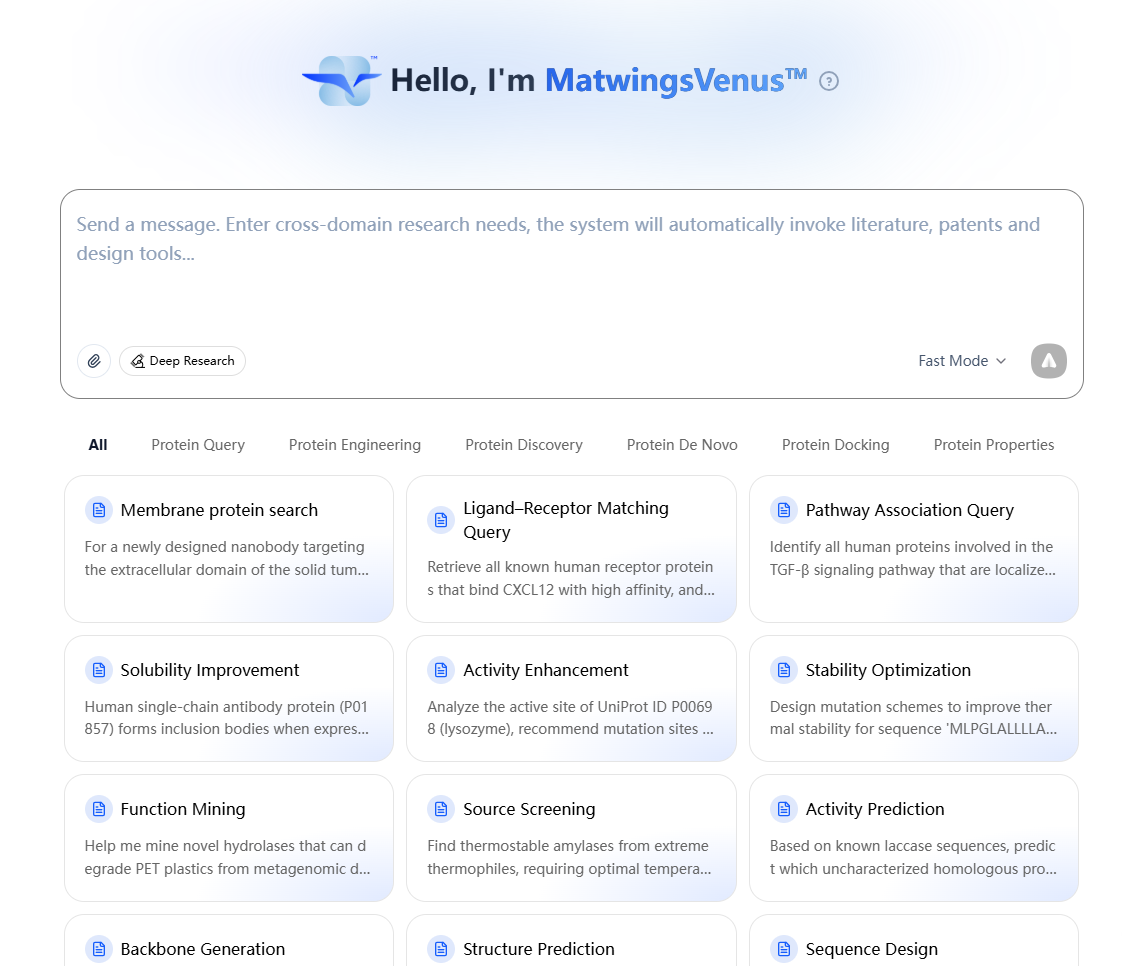
Task: Open the Fast Mode dropdown
Action: click(x=962, y=361)
